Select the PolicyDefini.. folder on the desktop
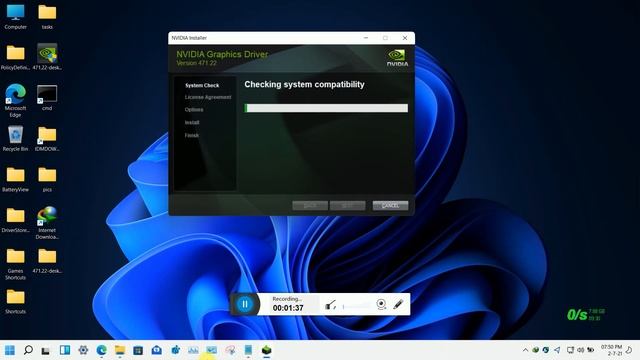Screen dimensions: 640x360 pyautogui.click(x=16, y=58)
